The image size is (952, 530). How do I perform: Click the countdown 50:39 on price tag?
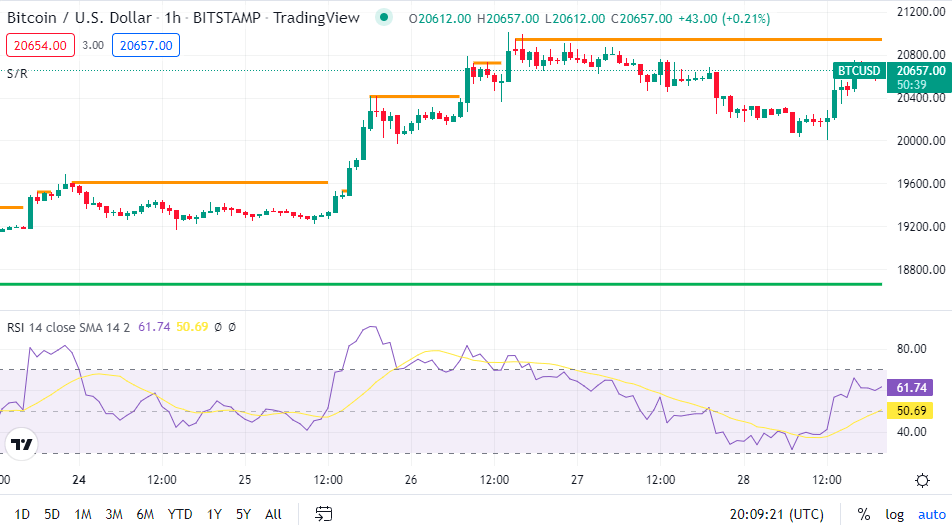click(x=912, y=85)
